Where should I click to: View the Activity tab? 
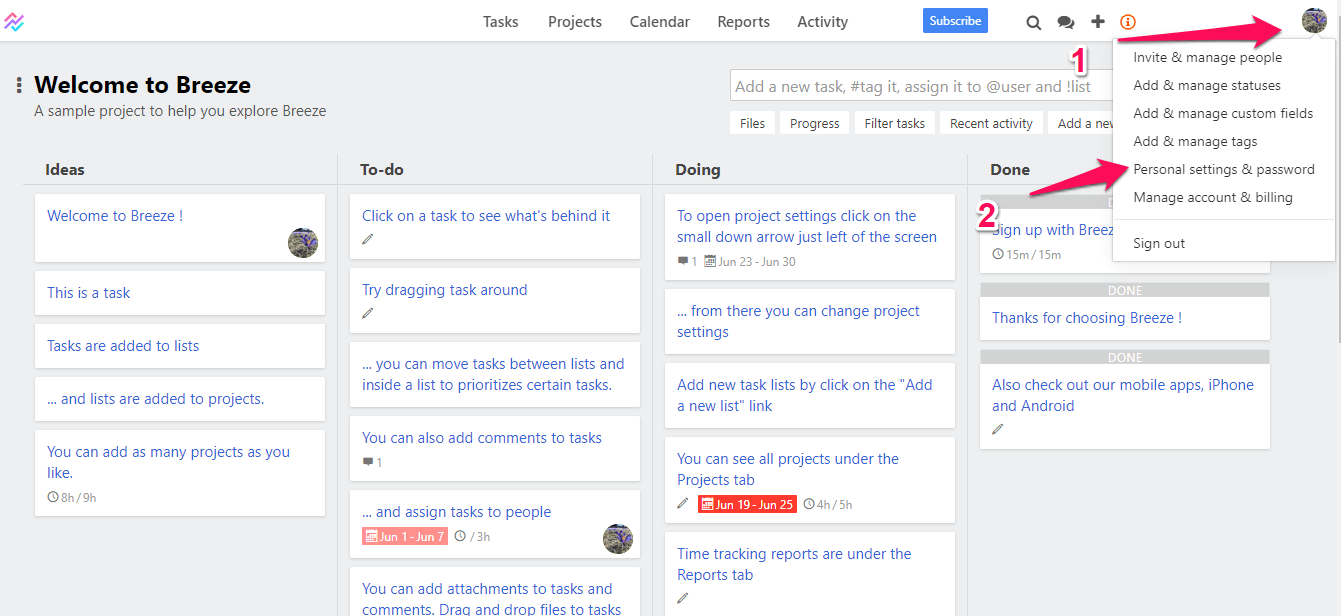822,22
